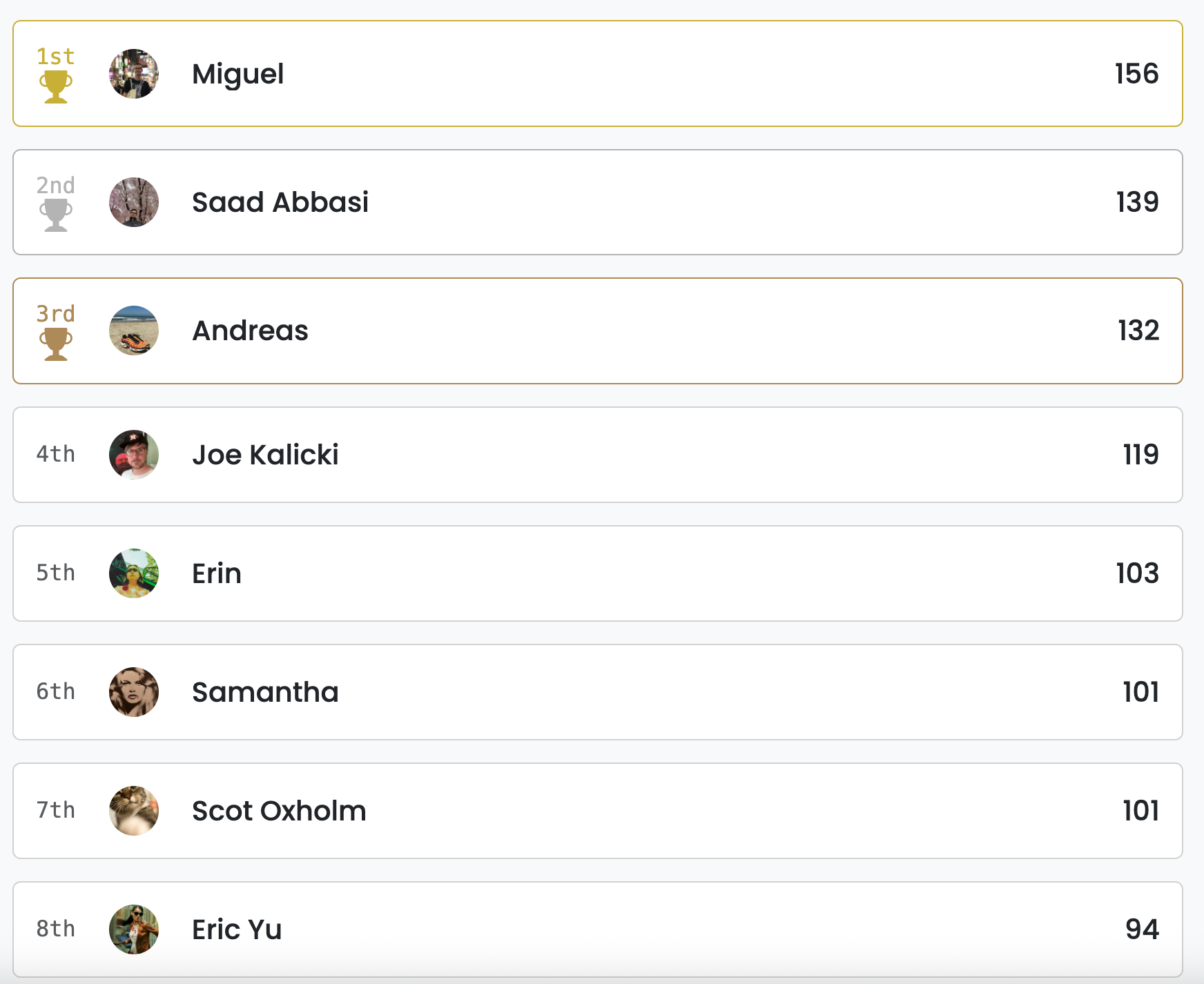Image resolution: width=1204 pixels, height=984 pixels.
Task: Select Erin's profile picture
Action: point(134,573)
